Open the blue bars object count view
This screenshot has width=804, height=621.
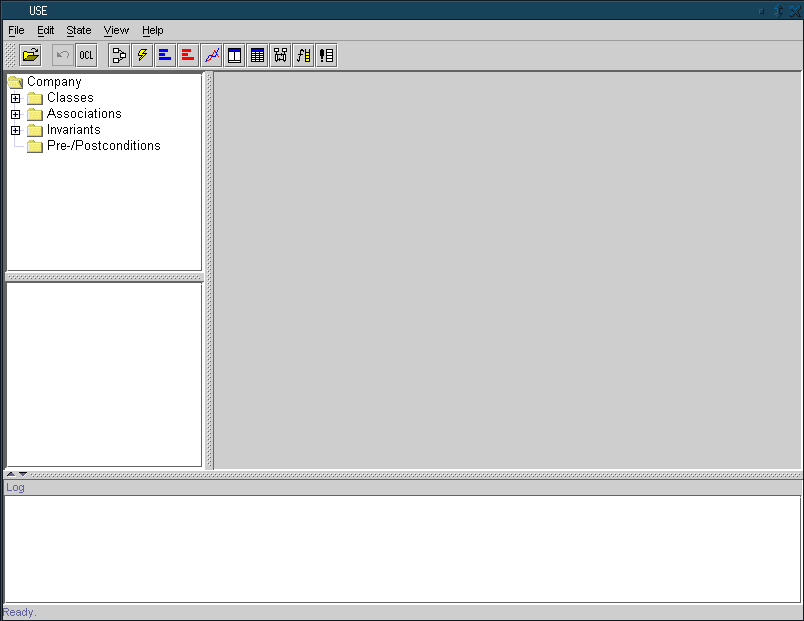[x=165, y=55]
